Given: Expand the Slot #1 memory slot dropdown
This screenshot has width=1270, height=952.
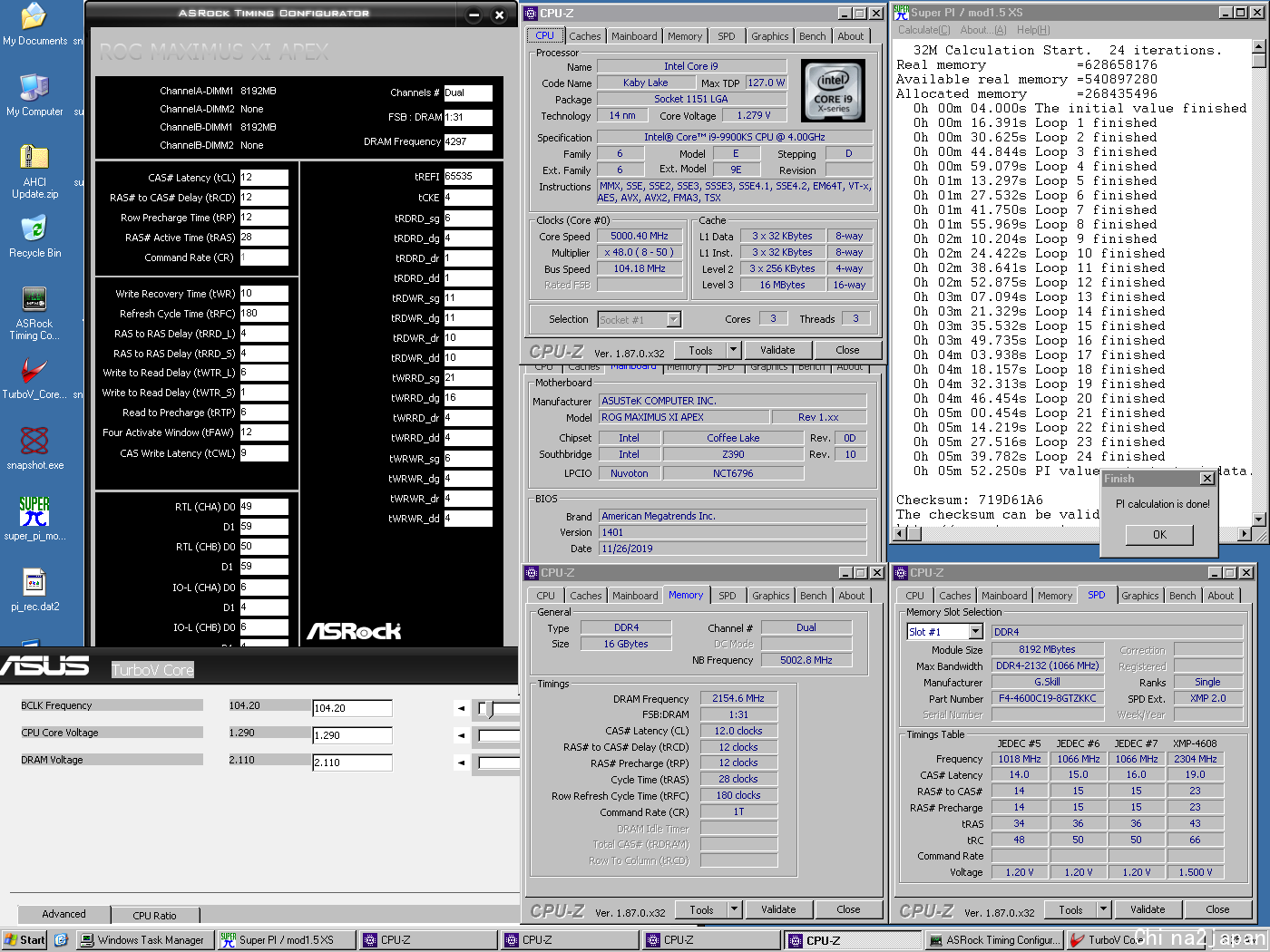Looking at the screenshot, I should (976, 632).
